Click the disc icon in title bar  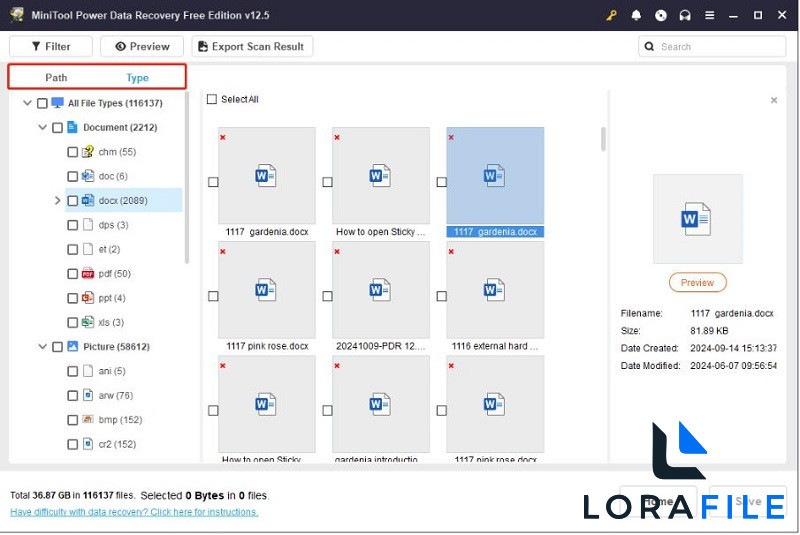(x=661, y=15)
